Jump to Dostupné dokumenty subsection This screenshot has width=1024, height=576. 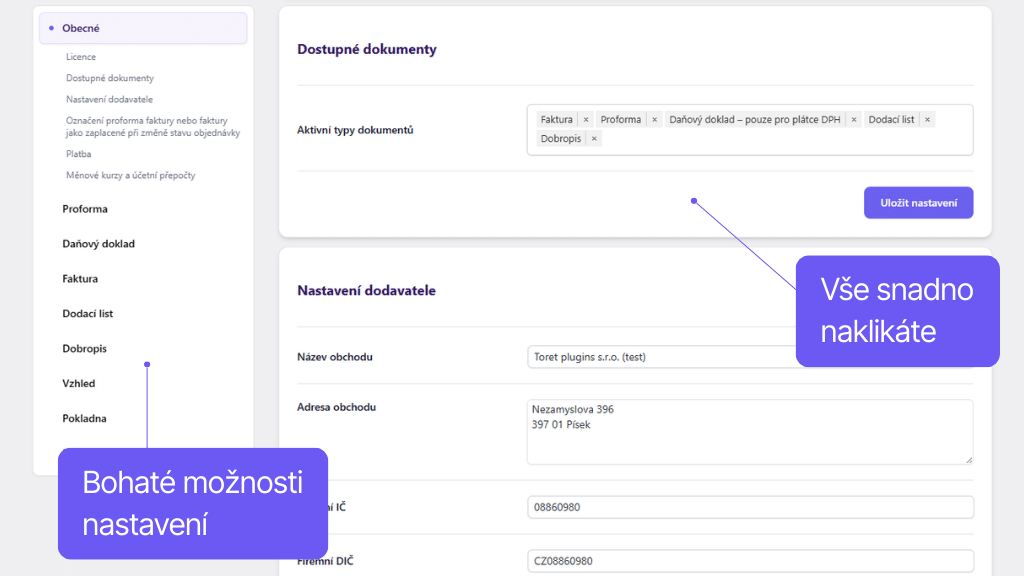(x=110, y=78)
